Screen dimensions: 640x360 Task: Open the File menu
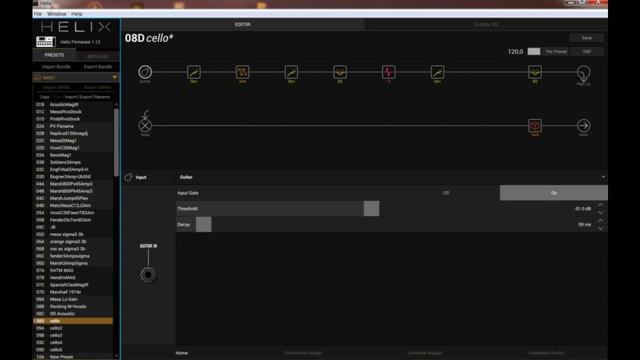(x=38, y=14)
